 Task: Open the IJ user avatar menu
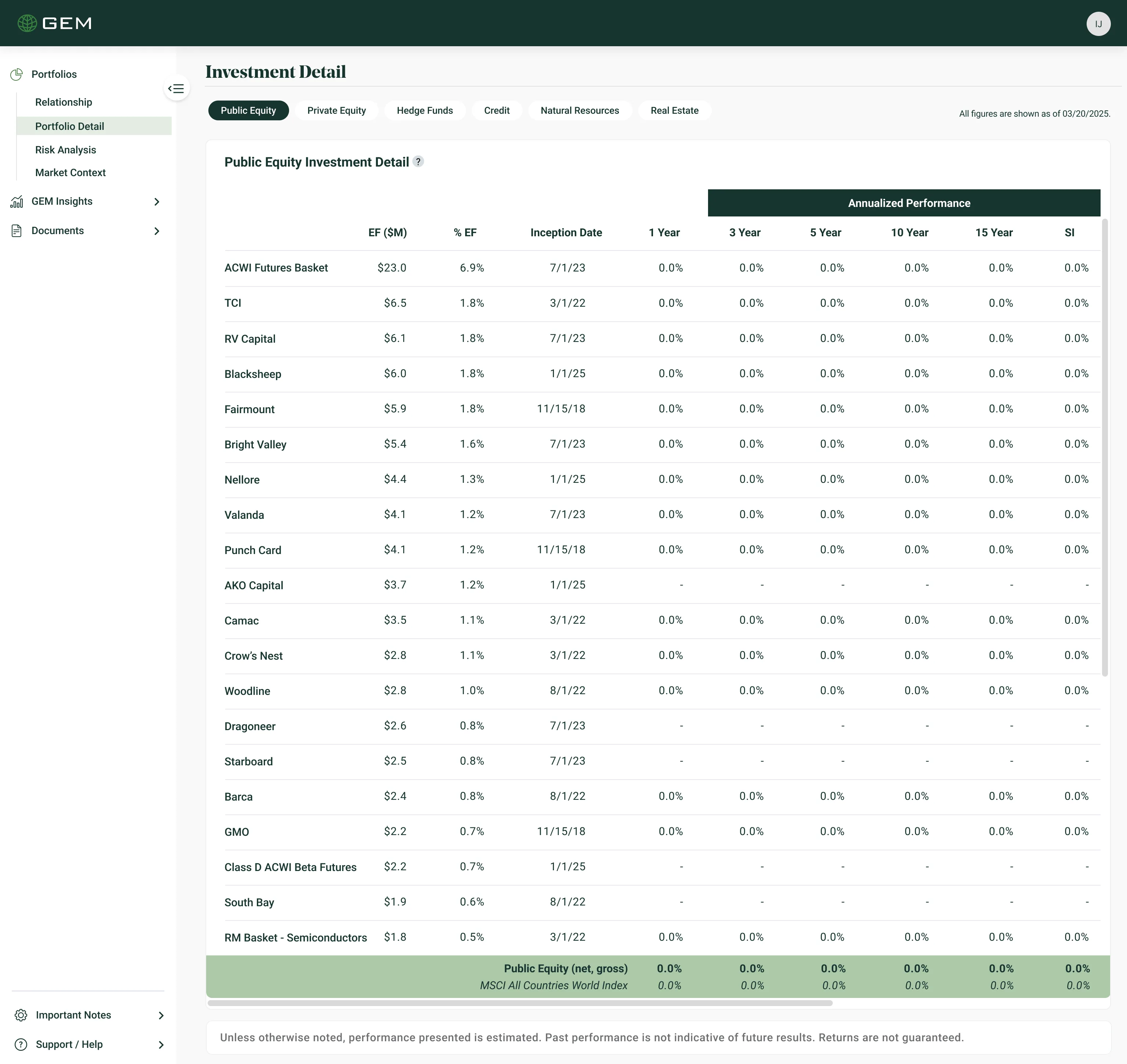click(x=1098, y=24)
